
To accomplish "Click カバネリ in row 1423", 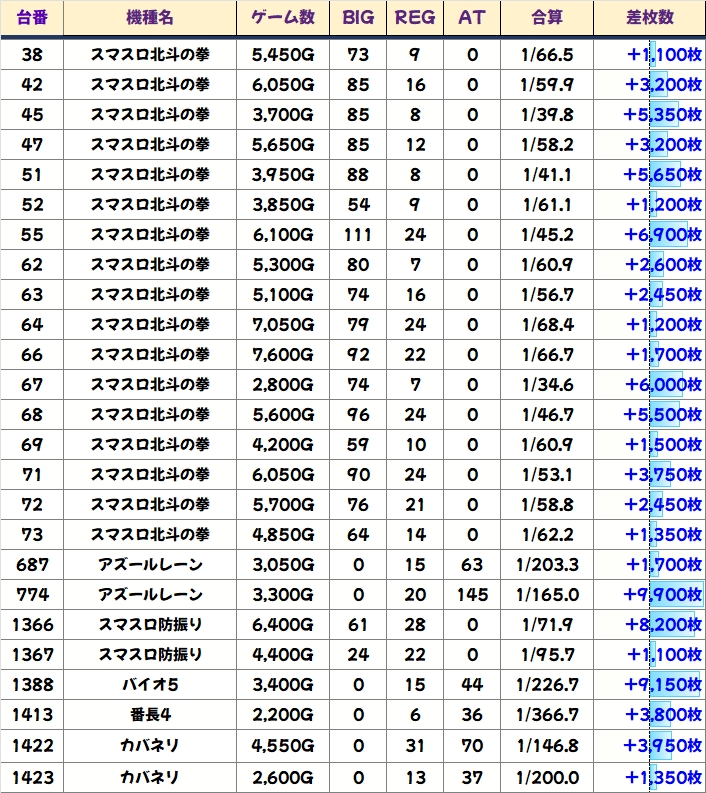I will pyautogui.click(x=150, y=777).
